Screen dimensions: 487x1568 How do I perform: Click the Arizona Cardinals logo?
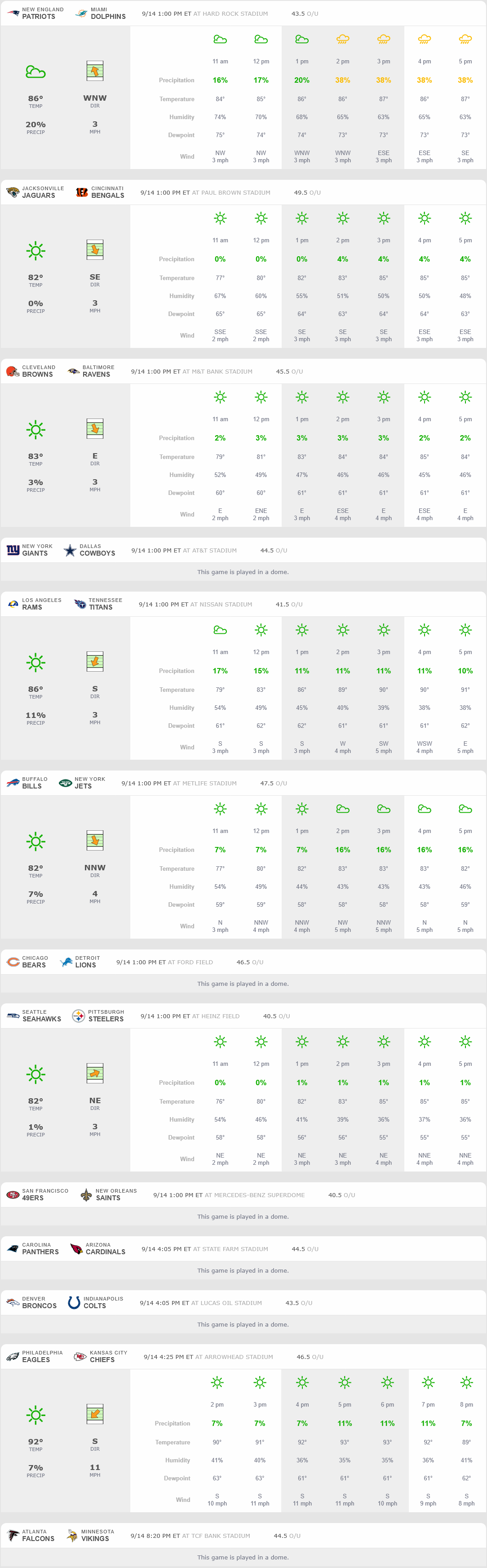[x=76, y=1248]
